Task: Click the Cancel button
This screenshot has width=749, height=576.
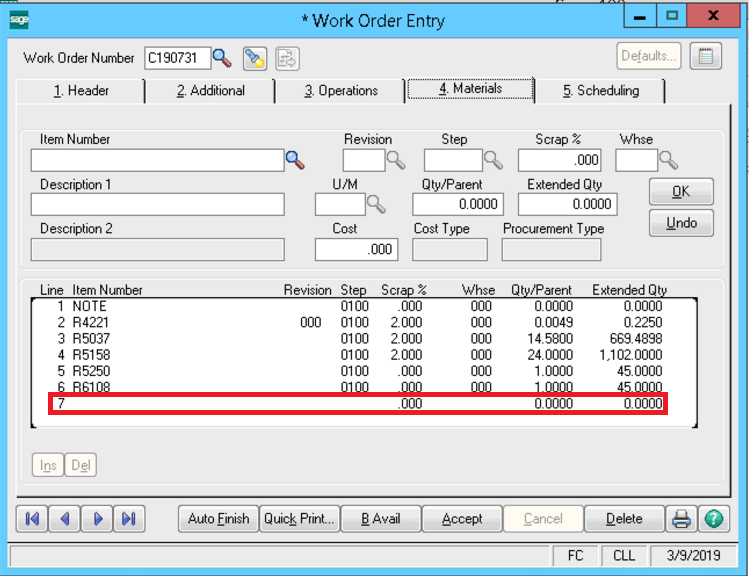Action: point(543,519)
